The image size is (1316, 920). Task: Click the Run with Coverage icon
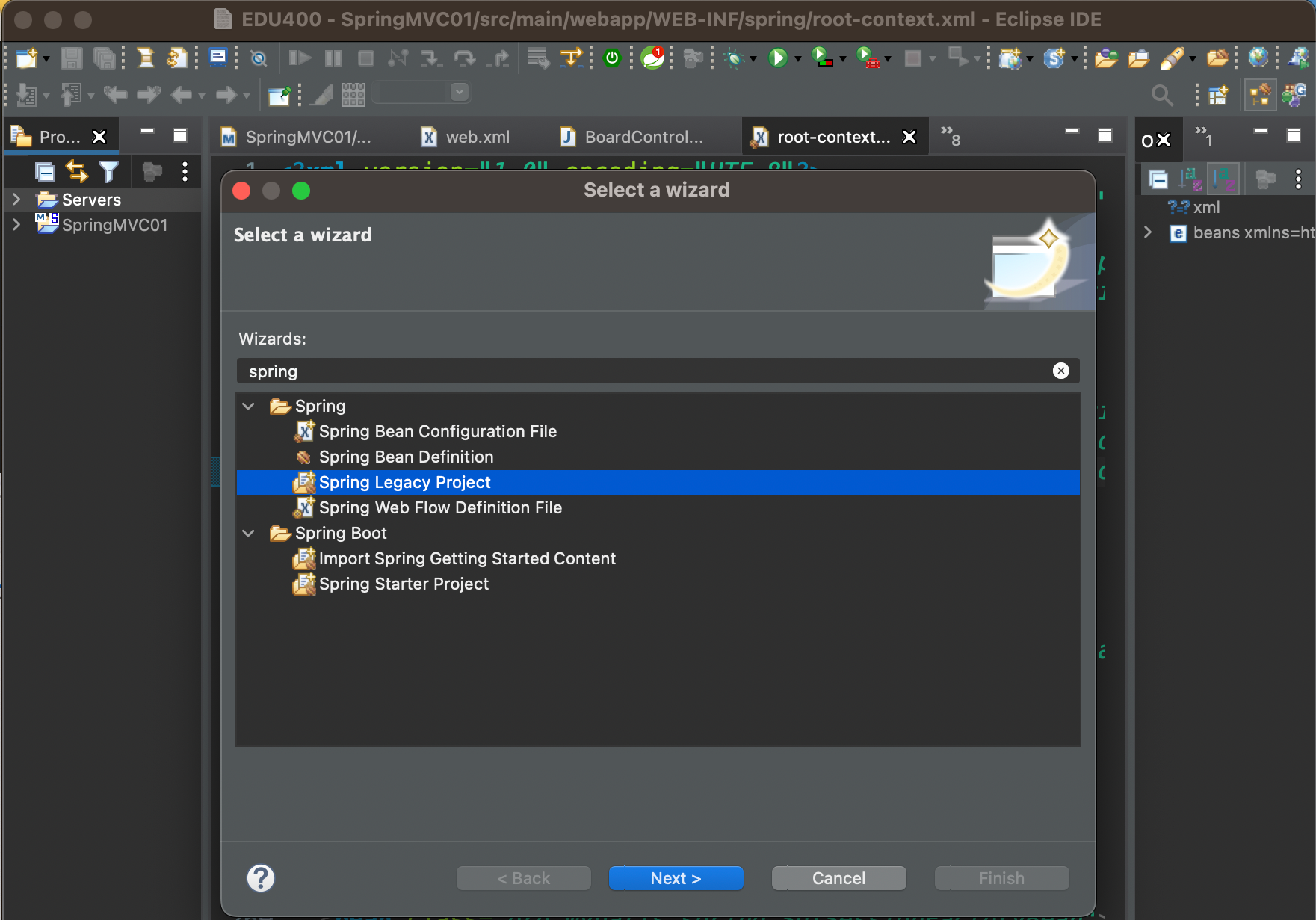point(822,58)
